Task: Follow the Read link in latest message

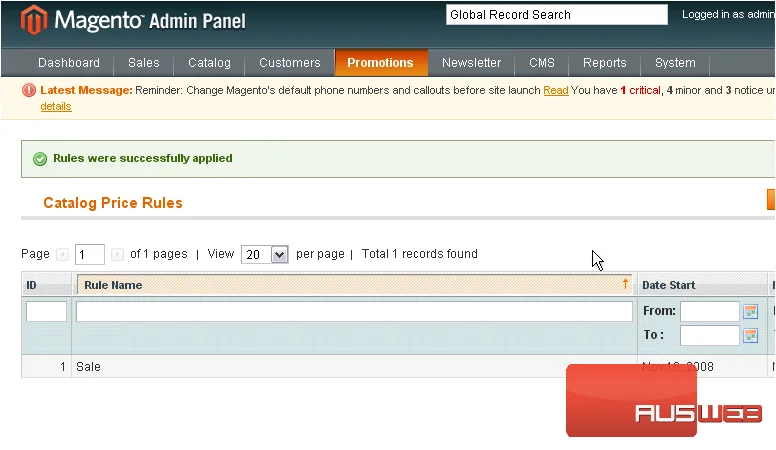Action: coord(556,91)
